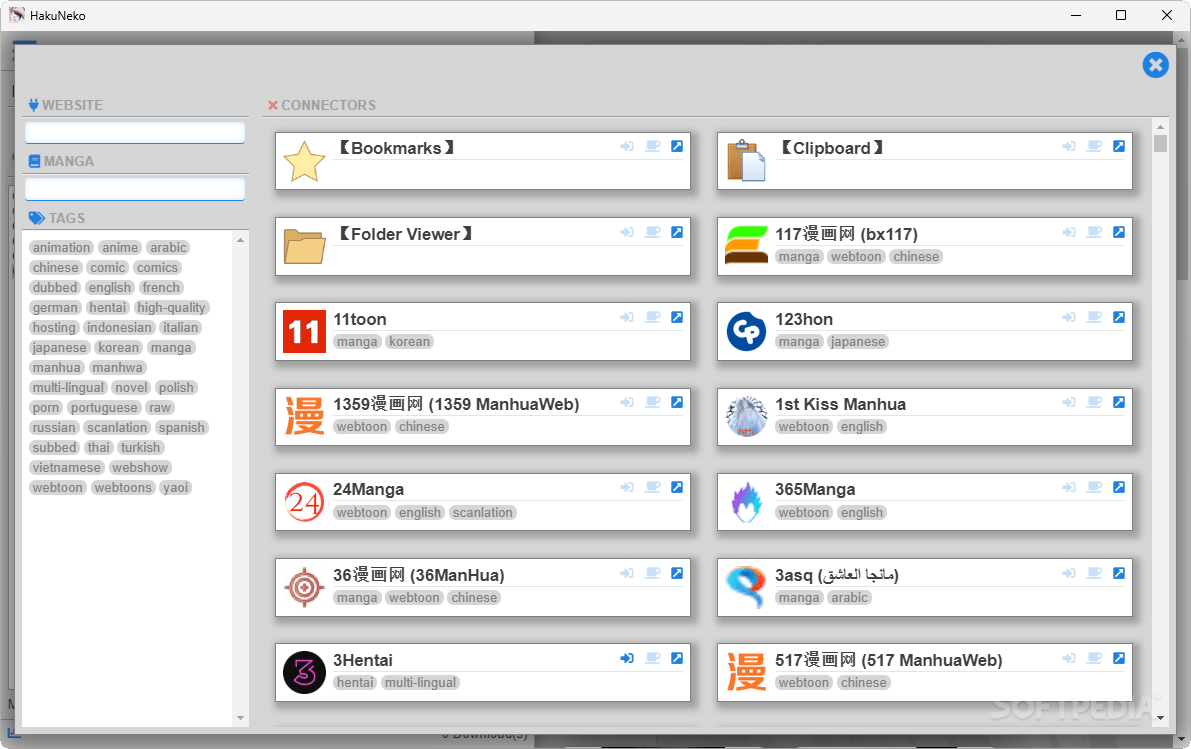
Task: Select the 24Manga connector title
Action: pyautogui.click(x=368, y=489)
